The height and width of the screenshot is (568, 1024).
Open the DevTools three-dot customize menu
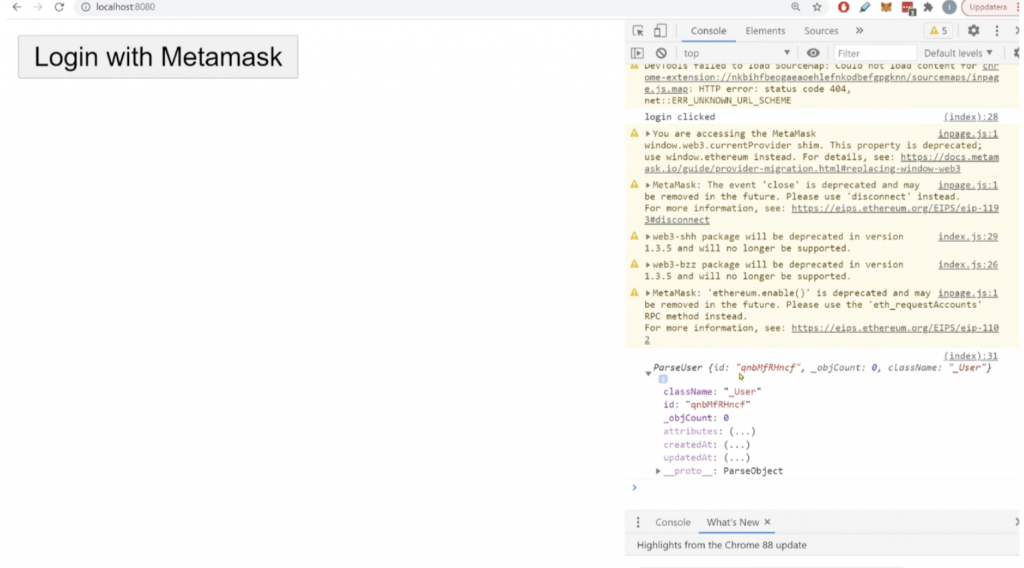[x=997, y=31]
